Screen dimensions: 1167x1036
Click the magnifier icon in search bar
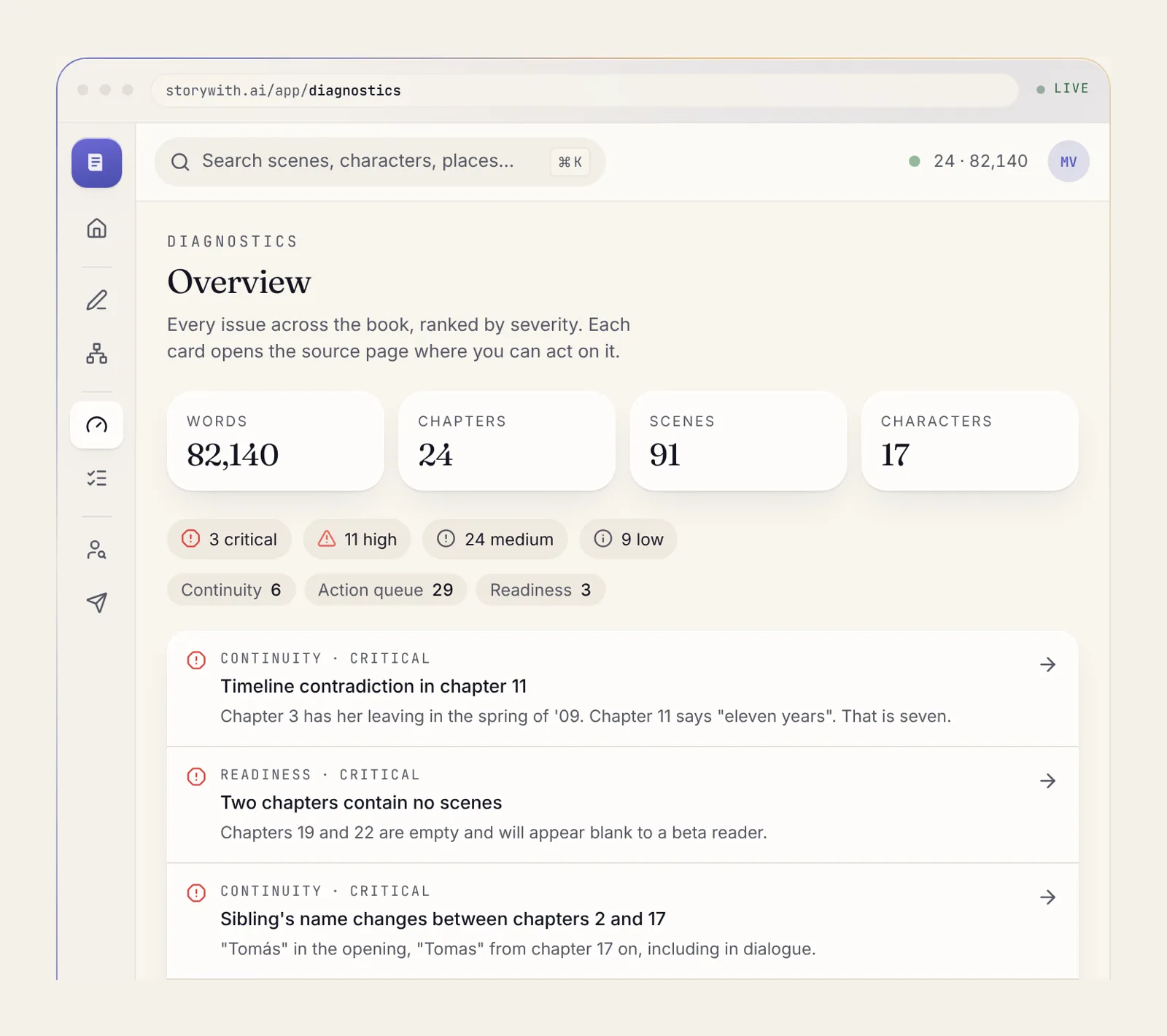(x=180, y=162)
